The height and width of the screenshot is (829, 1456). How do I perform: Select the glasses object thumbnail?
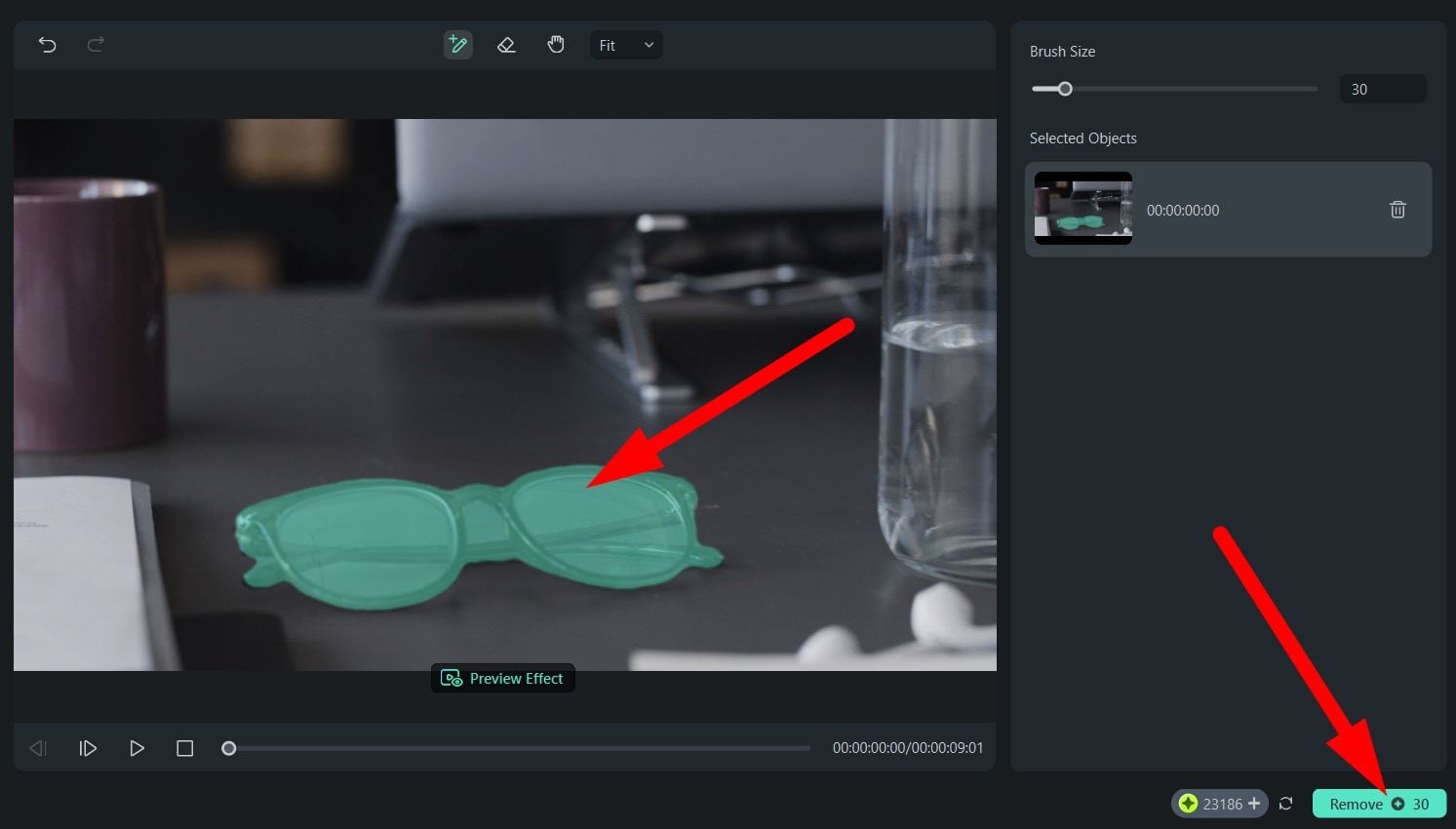(1083, 209)
